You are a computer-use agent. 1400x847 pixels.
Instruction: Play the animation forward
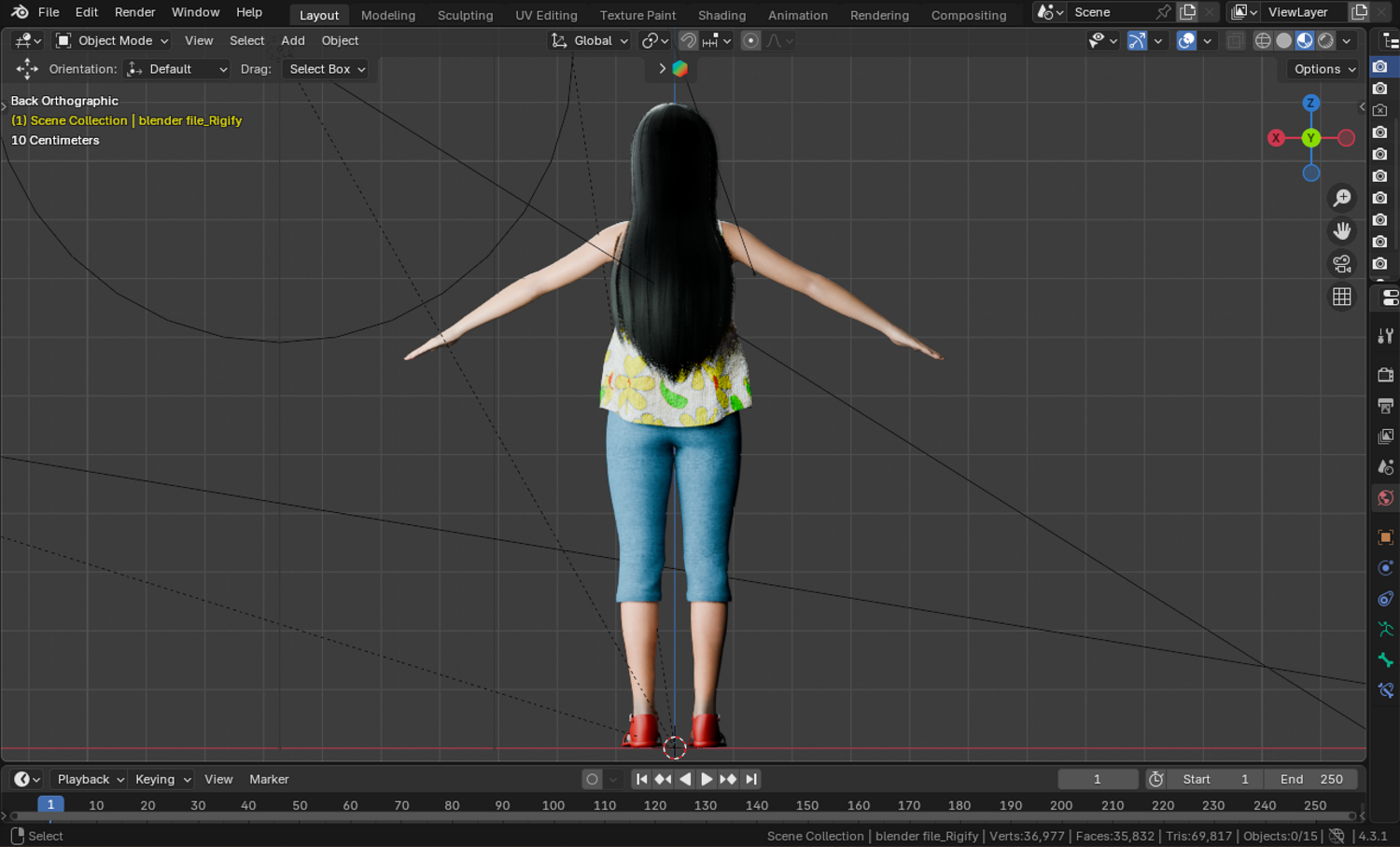(707, 780)
